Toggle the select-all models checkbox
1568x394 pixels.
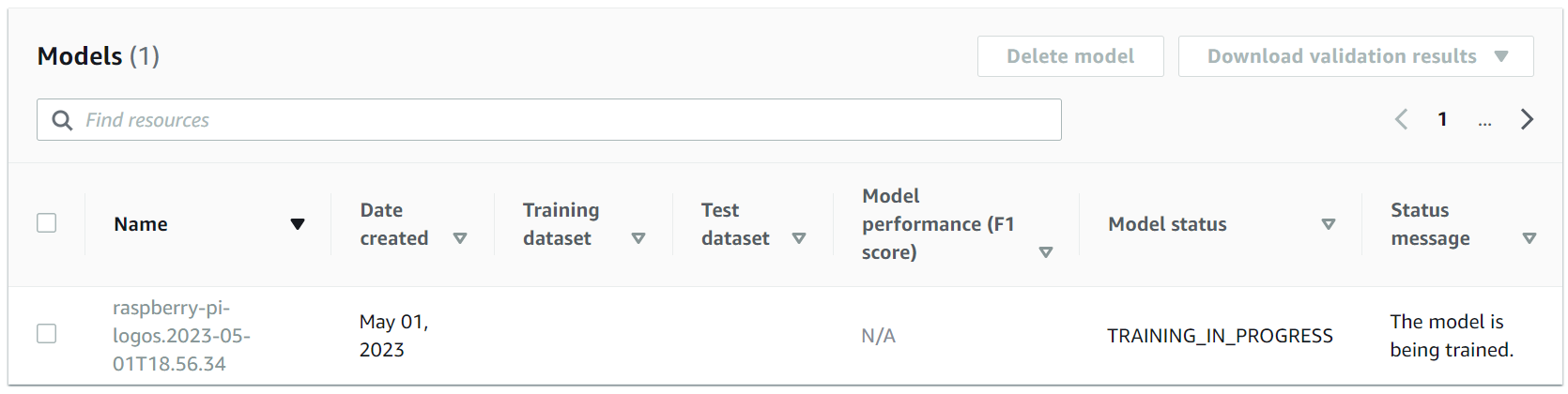tap(46, 223)
